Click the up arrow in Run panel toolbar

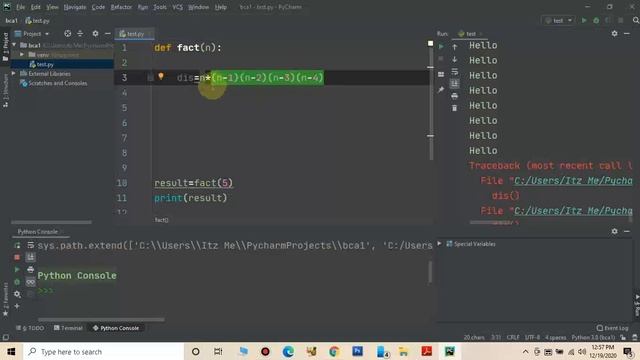tap(455, 47)
